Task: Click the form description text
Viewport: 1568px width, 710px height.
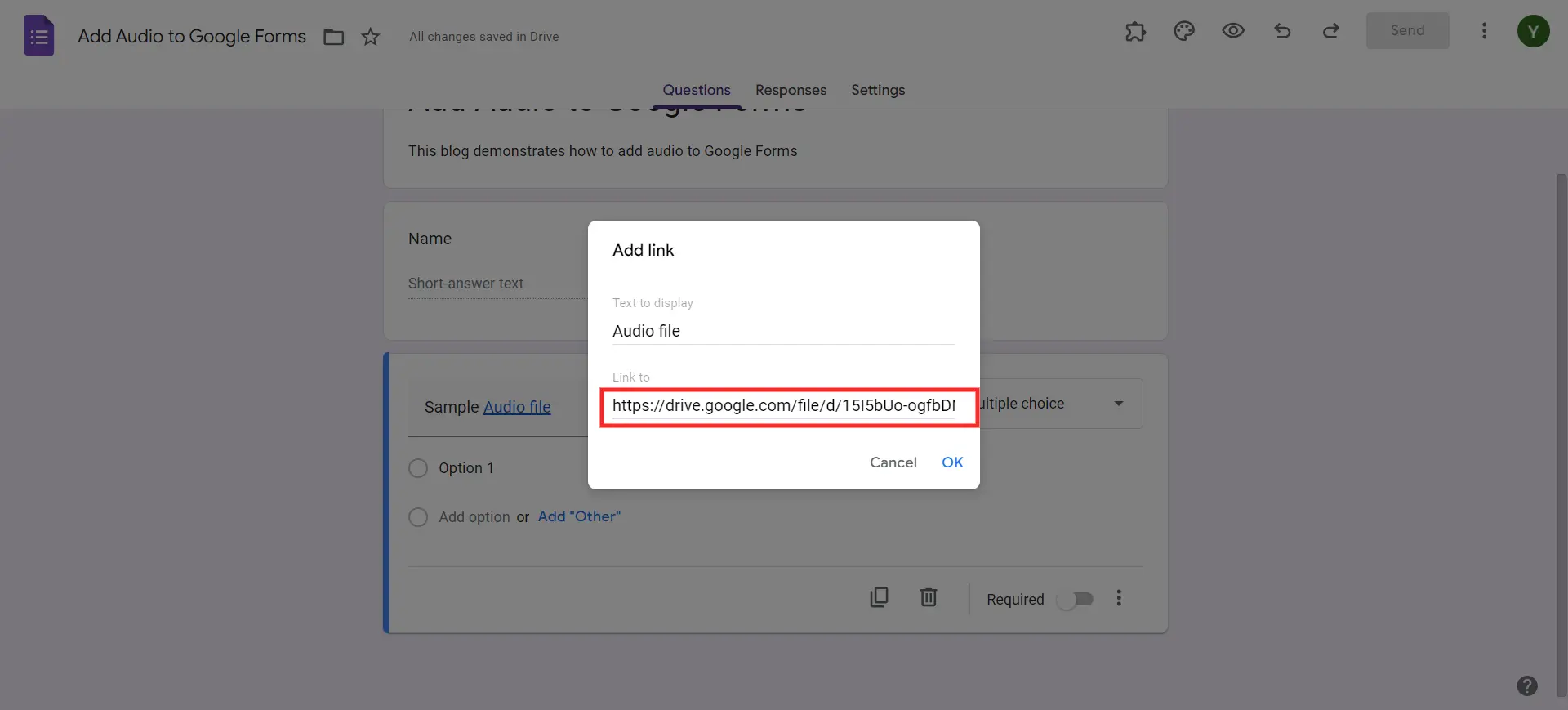Action: tap(603, 151)
